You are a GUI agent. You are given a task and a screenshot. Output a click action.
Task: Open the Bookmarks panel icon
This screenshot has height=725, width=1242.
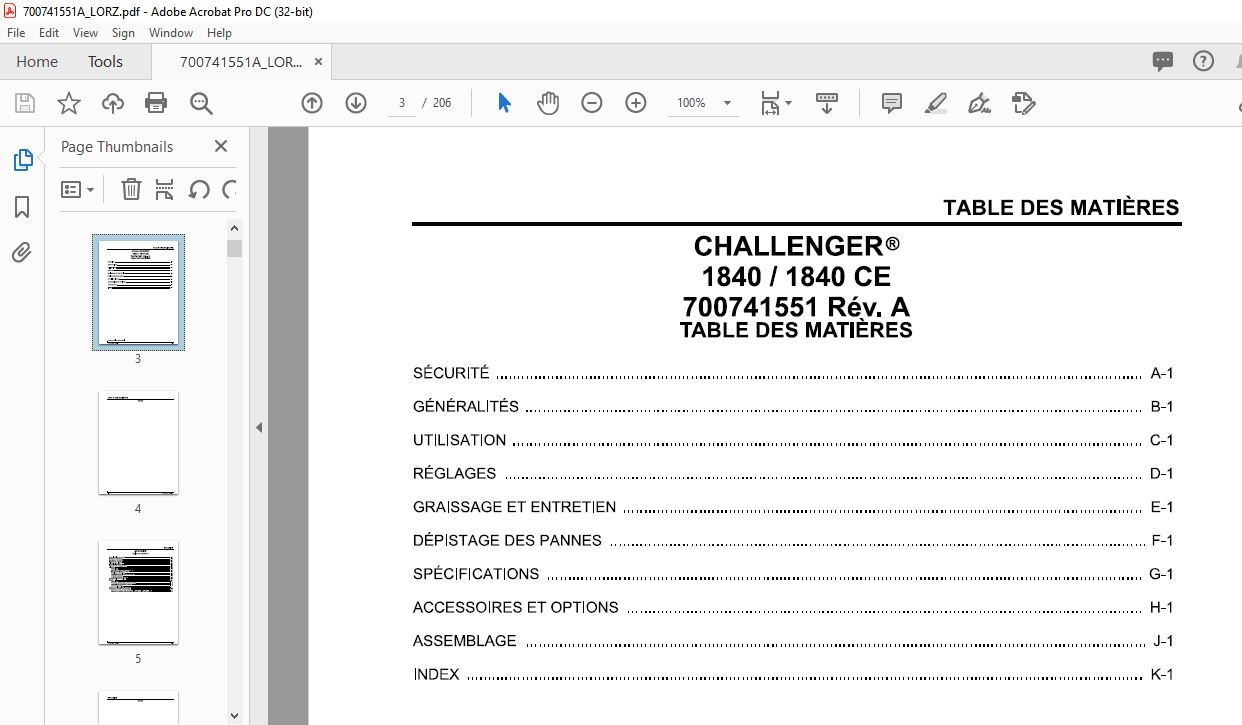22,207
